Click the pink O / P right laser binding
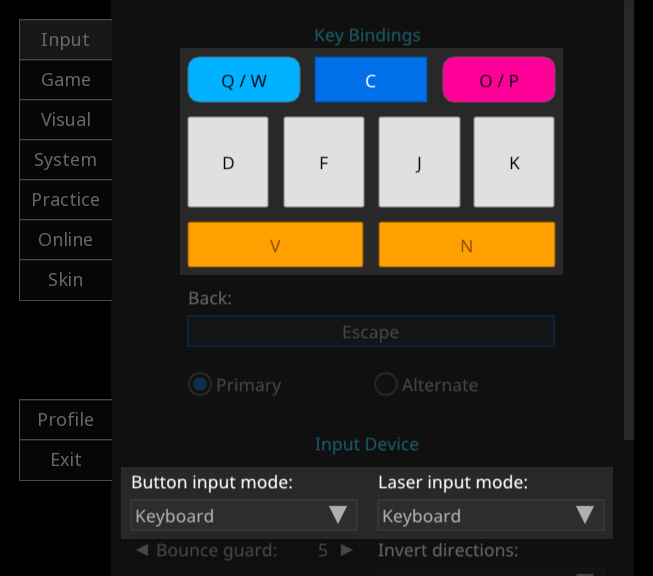 pos(499,80)
